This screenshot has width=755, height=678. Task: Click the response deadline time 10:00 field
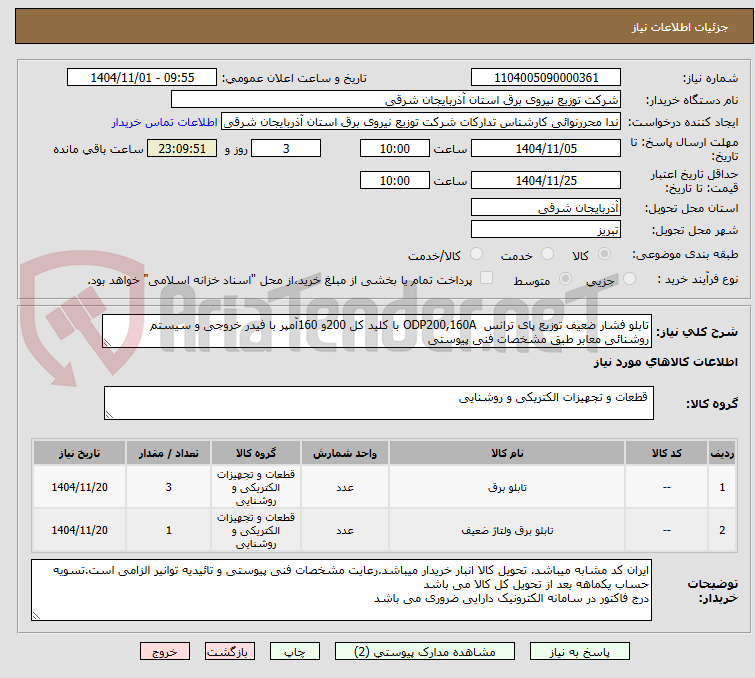point(395,148)
